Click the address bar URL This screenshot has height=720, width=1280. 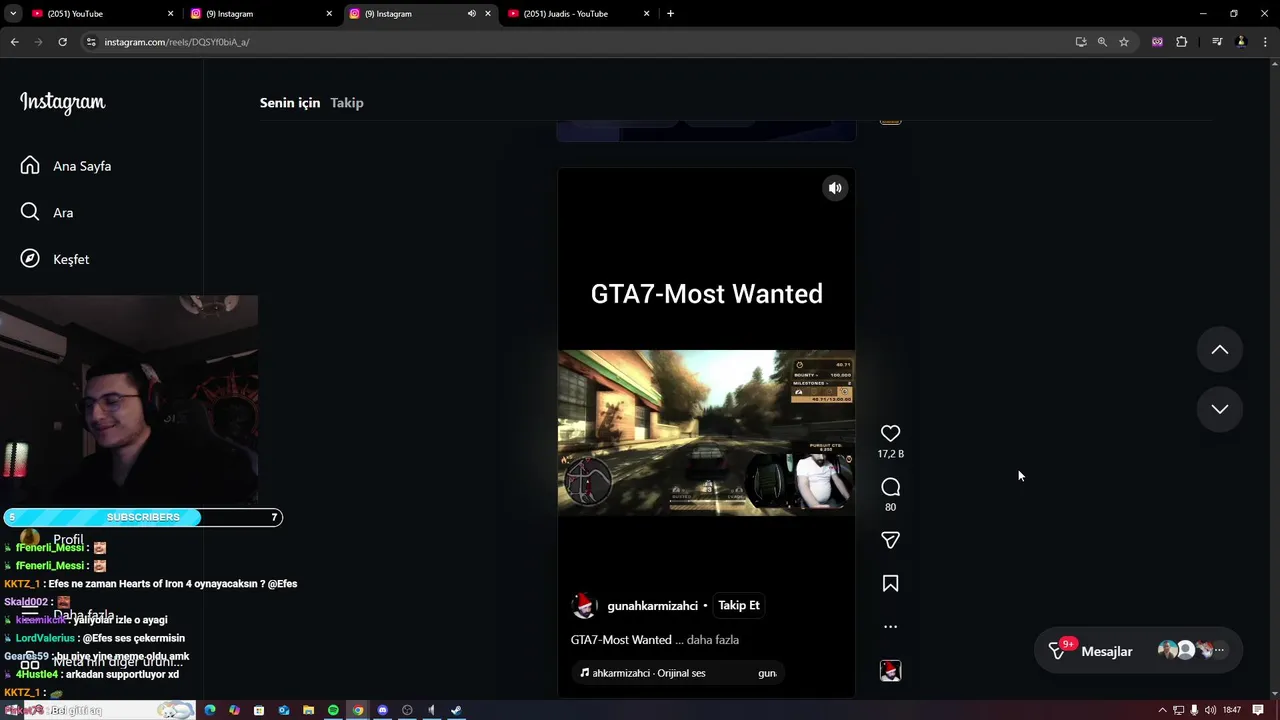[x=177, y=42]
